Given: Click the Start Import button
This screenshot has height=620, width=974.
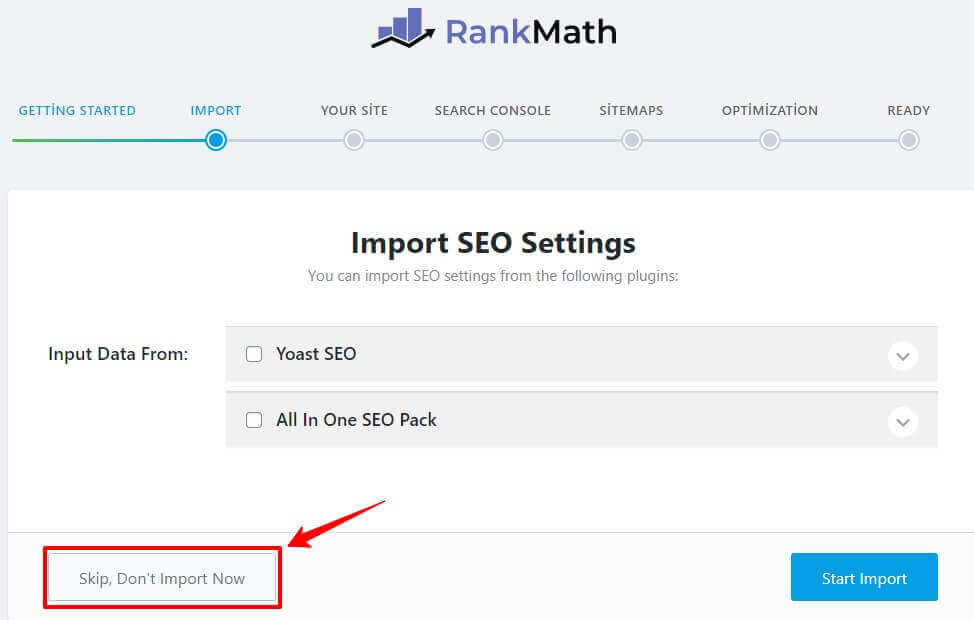Looking at the screenshot, I should point(864,577).
